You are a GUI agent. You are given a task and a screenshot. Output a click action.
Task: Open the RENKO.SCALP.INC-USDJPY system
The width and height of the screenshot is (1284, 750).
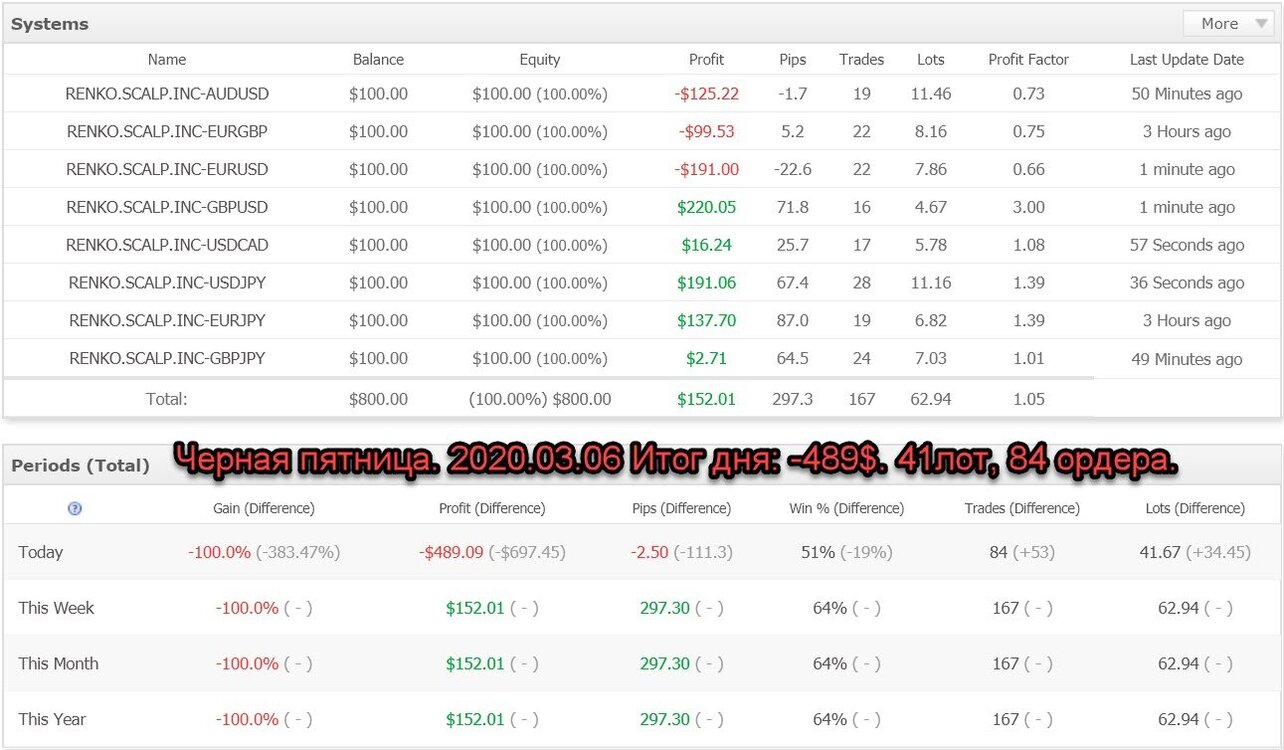tap(167, 283)
